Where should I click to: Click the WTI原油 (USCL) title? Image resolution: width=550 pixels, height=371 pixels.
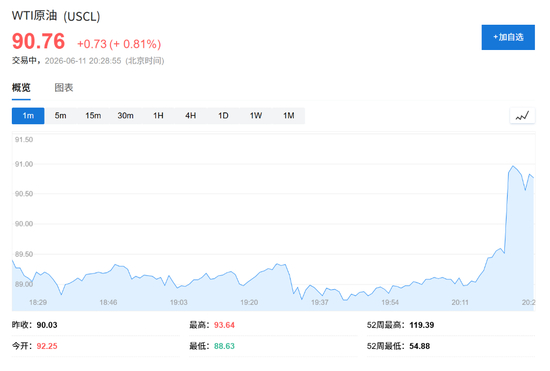pyautogui.click(x=56, y=16)
